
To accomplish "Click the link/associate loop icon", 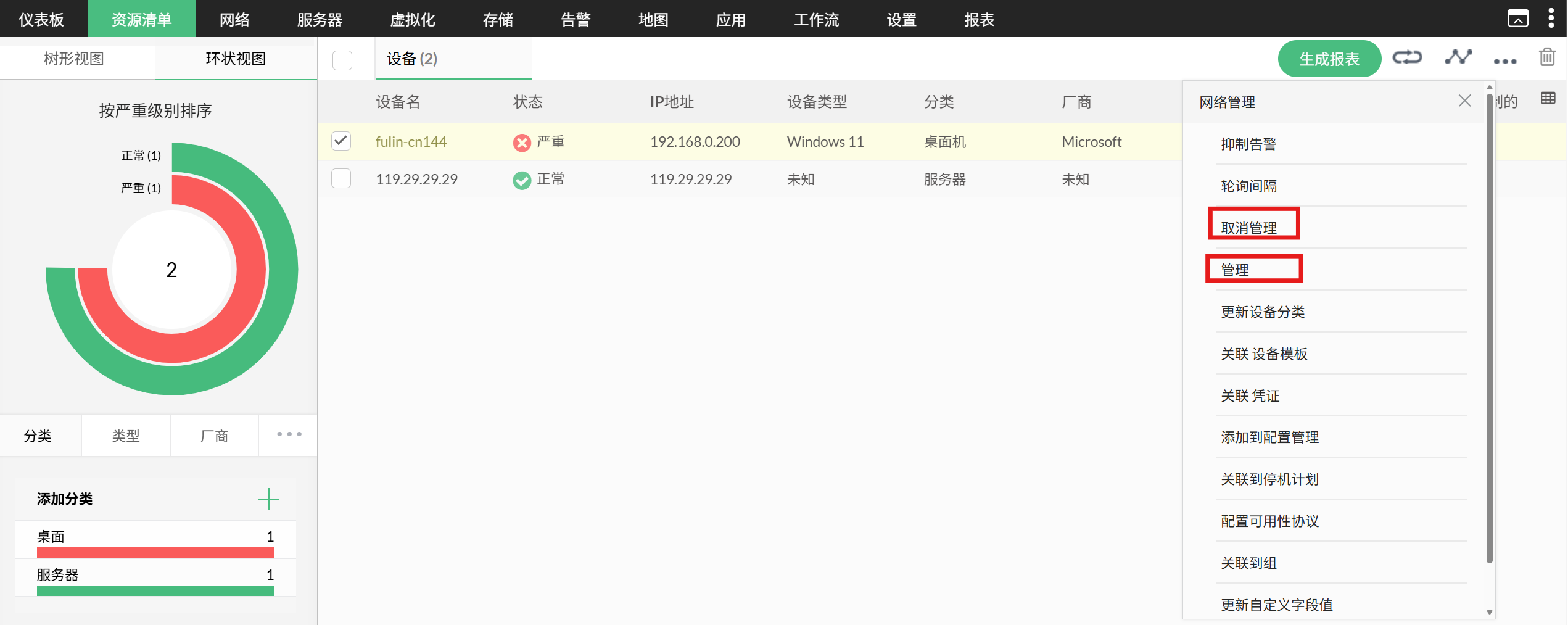I will tap(1407, 57).
